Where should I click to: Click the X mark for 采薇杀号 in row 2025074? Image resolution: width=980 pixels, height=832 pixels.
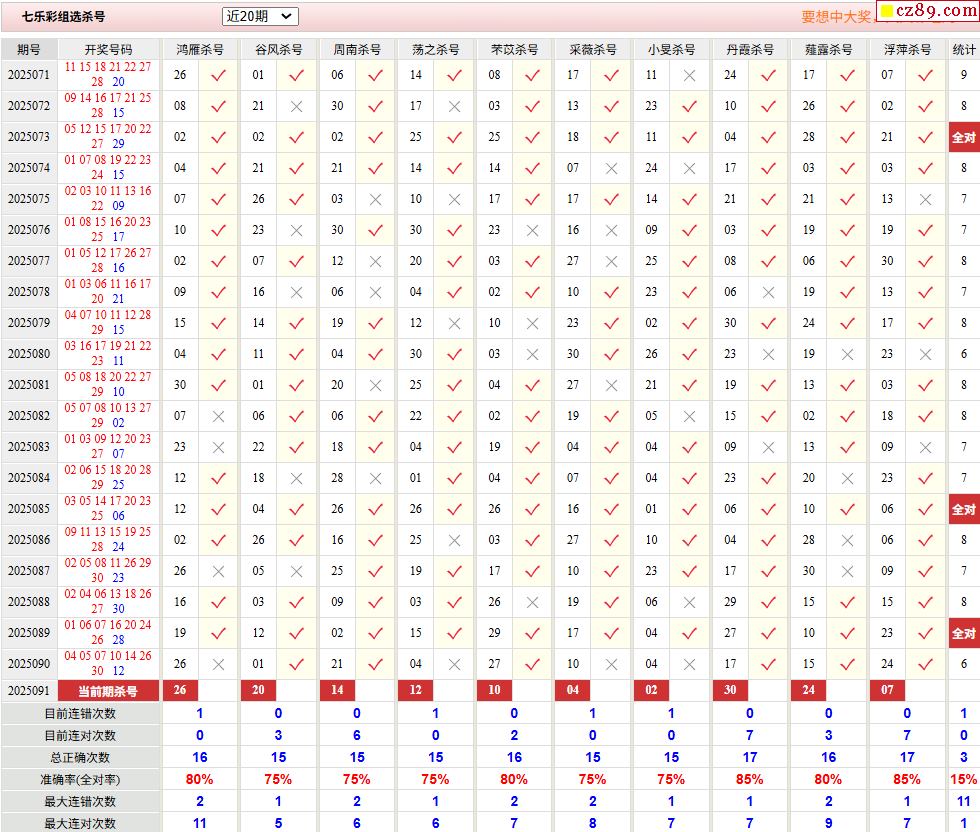tap(611, 169)
